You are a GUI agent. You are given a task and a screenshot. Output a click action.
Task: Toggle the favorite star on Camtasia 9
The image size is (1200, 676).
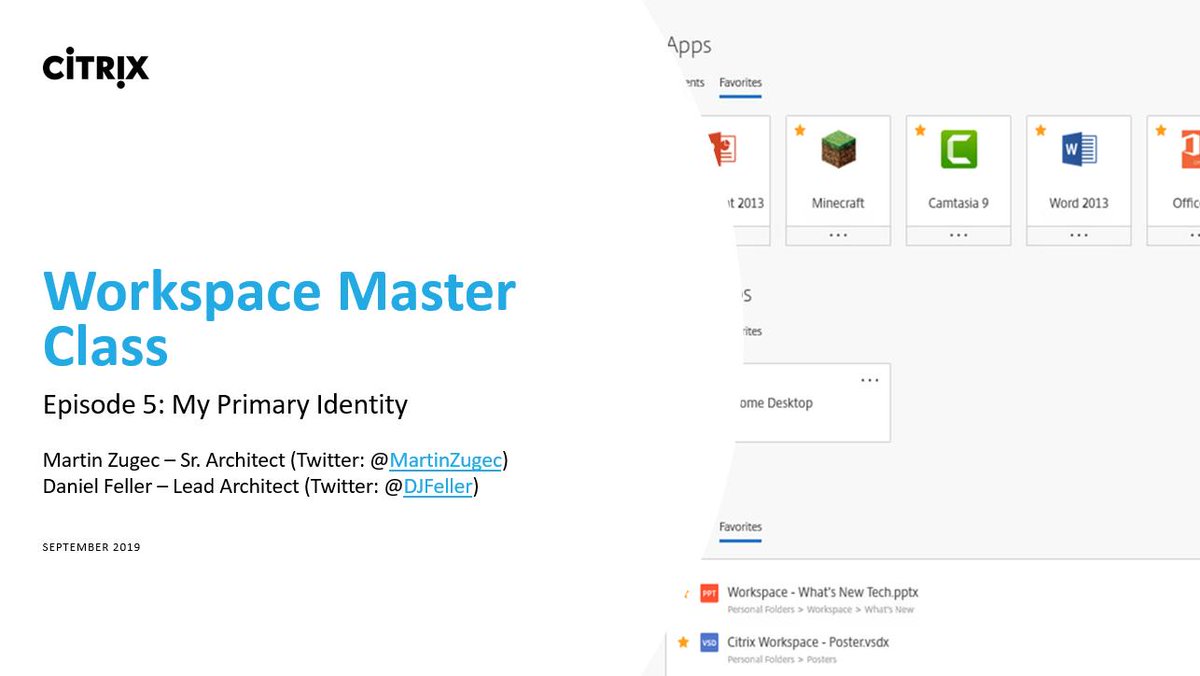[920, 130]
